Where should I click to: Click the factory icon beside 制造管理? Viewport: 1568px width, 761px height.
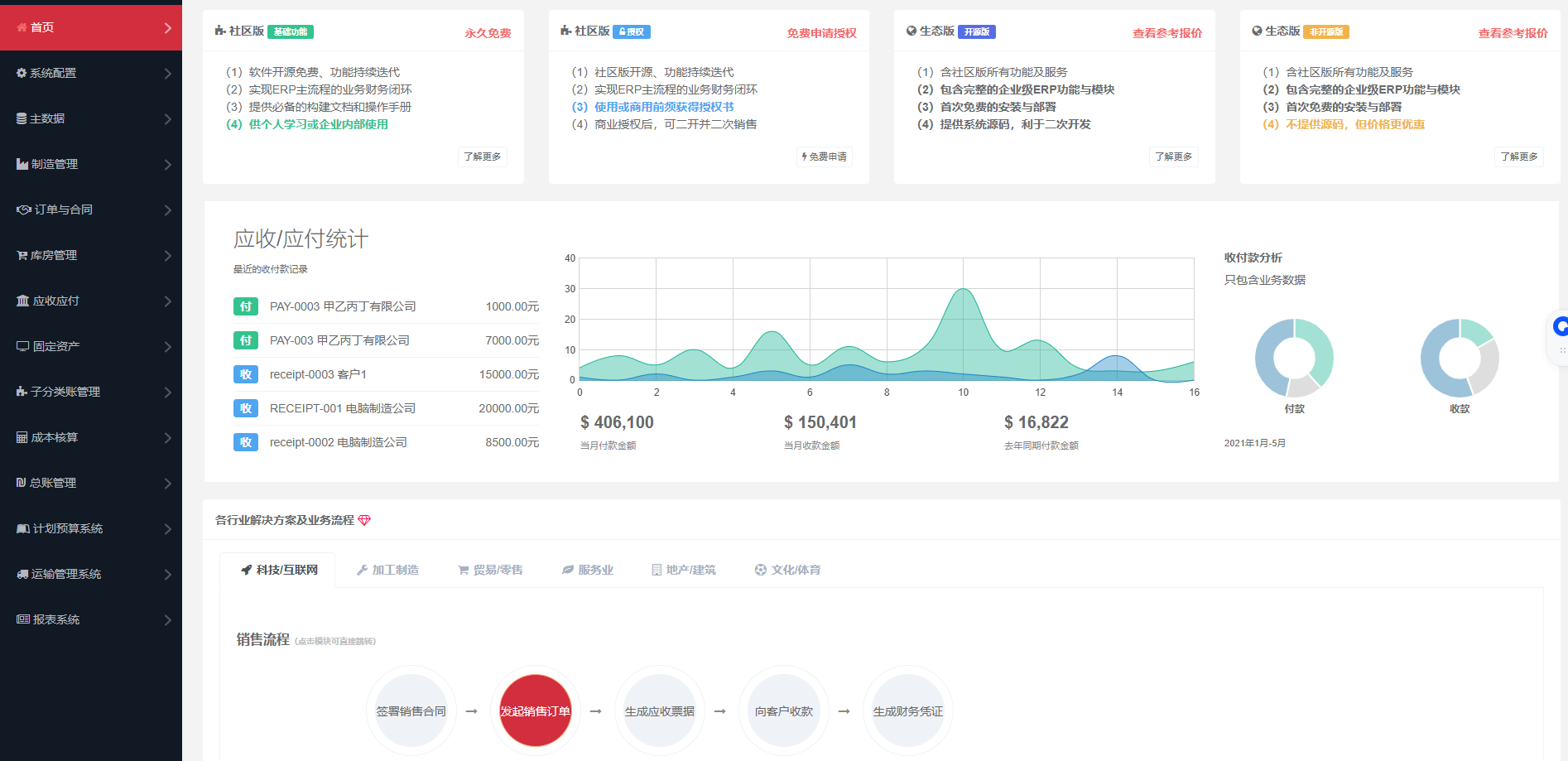coord(22,164)
